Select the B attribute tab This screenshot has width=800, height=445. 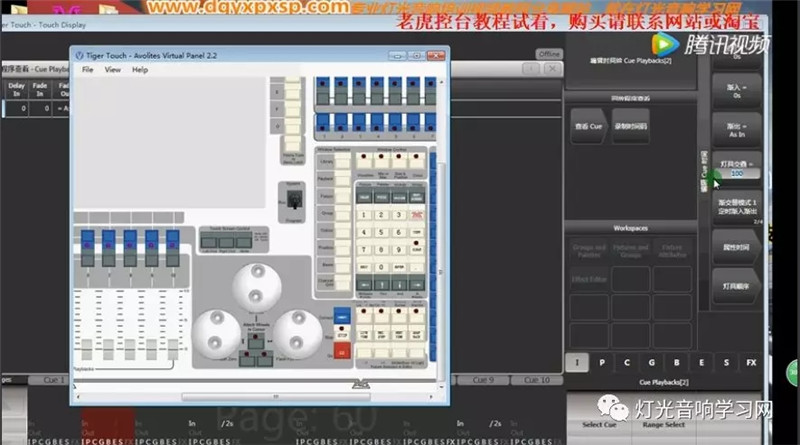coord(677,362)
